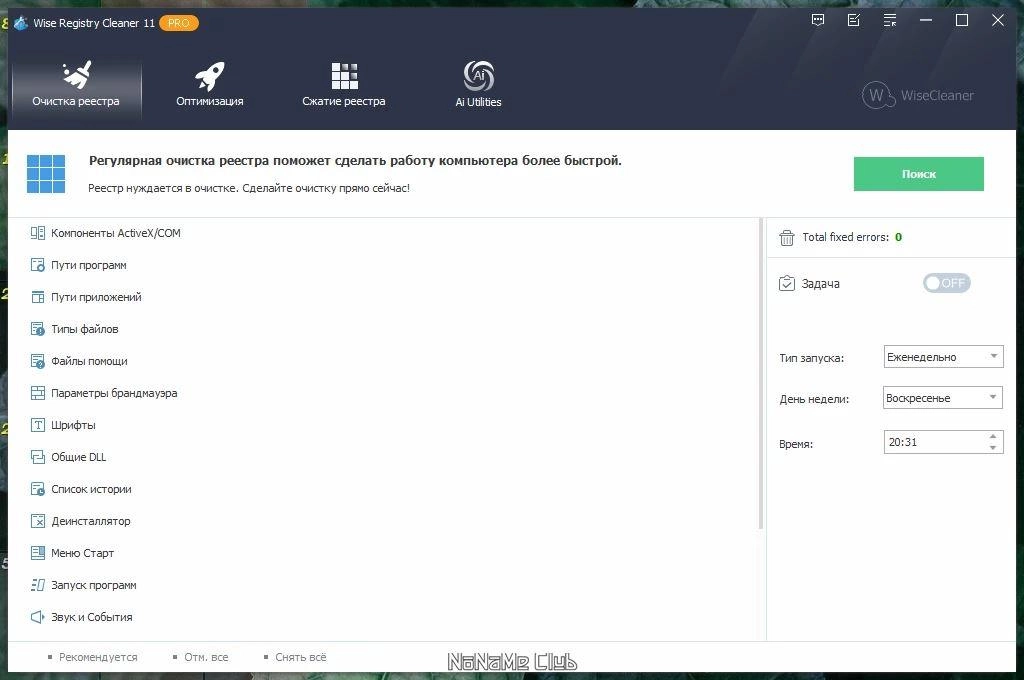Click the Рекомендуется selection link
Screen dimensions: 1024x680
[98, 657]
